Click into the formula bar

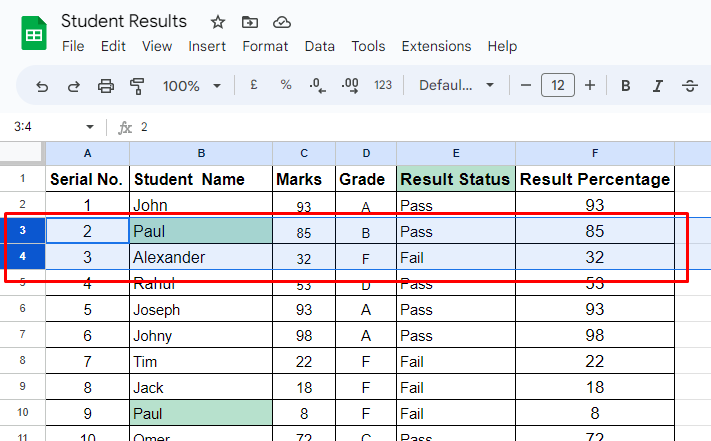(422, 127)
